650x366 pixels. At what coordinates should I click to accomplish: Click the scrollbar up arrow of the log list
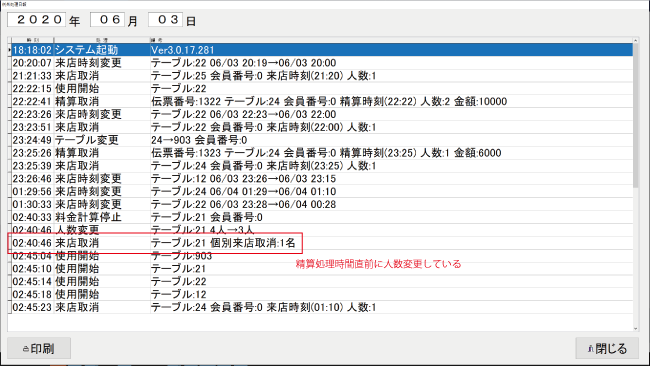click(636, 40)
